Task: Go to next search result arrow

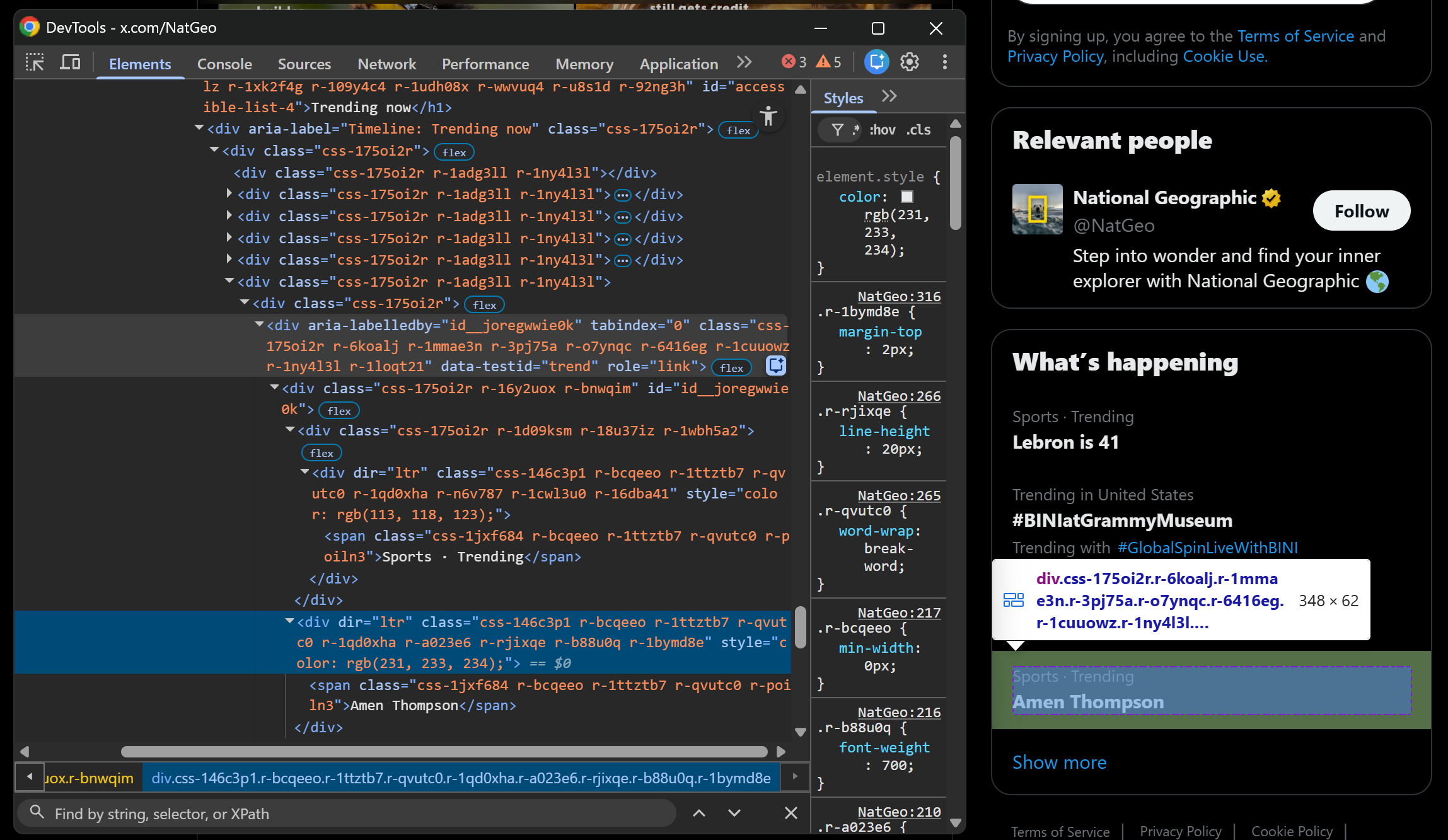Action: coord(734,813)
